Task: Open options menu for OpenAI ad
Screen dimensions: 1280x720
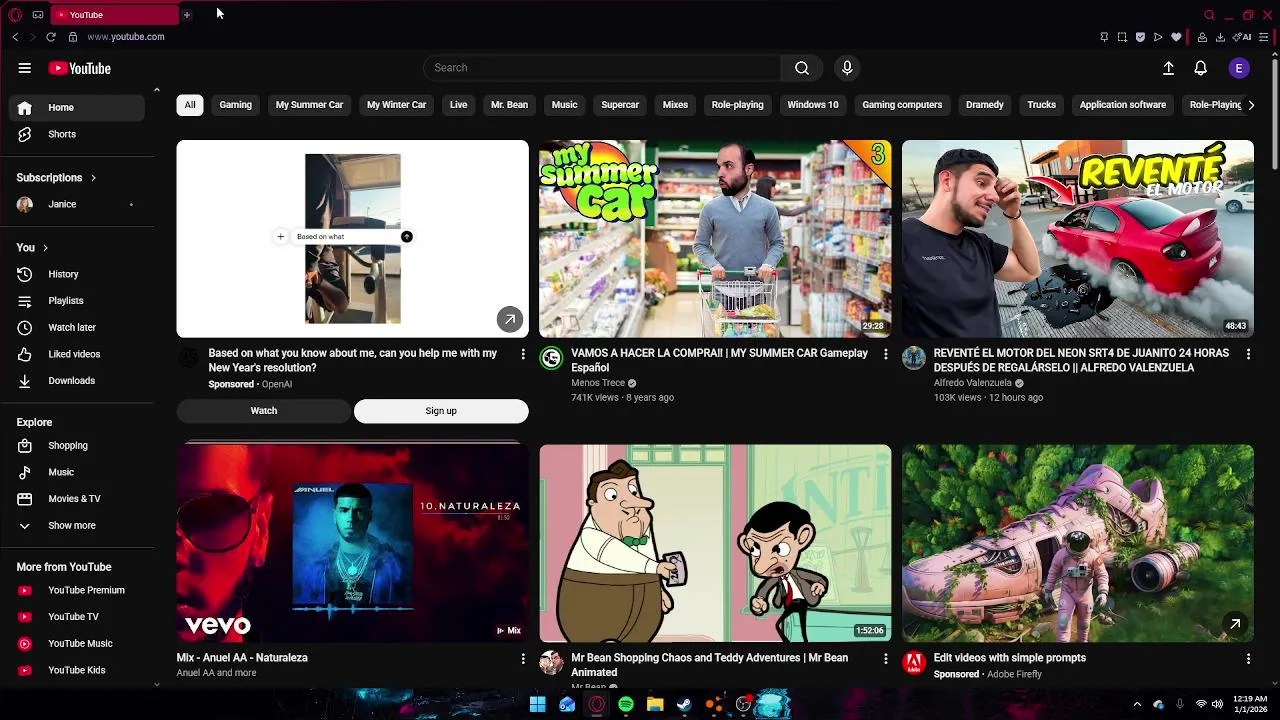Action: click(x=522, y=354)
